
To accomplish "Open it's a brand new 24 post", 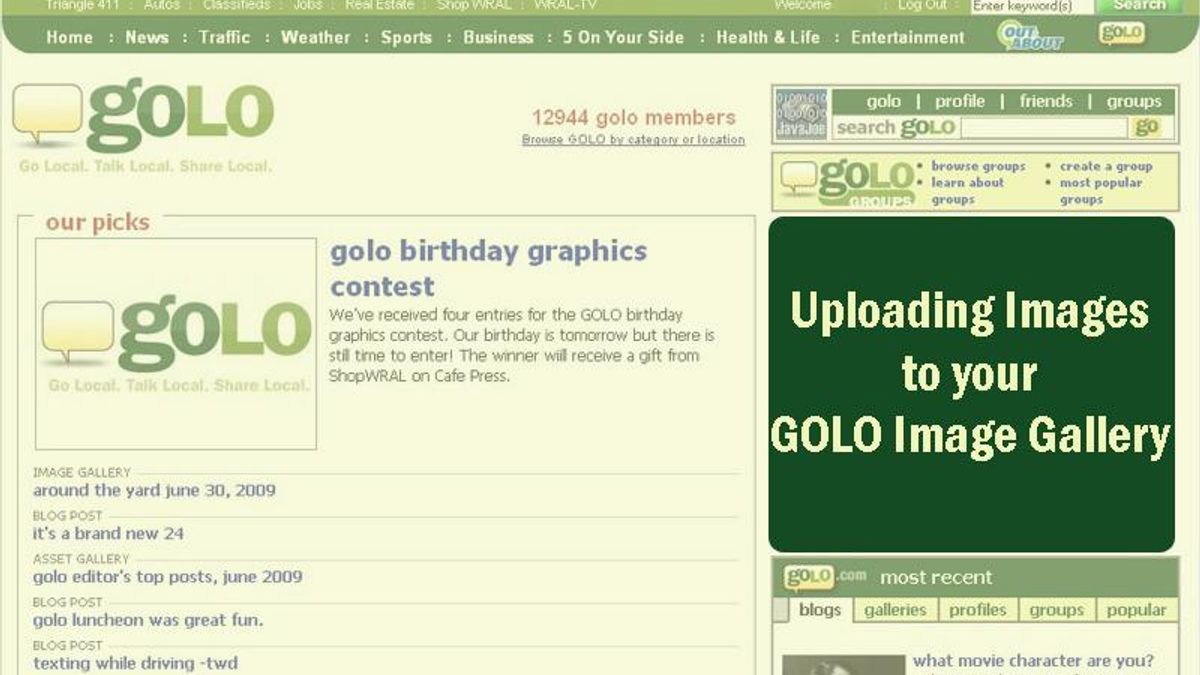I will (108, 533).
